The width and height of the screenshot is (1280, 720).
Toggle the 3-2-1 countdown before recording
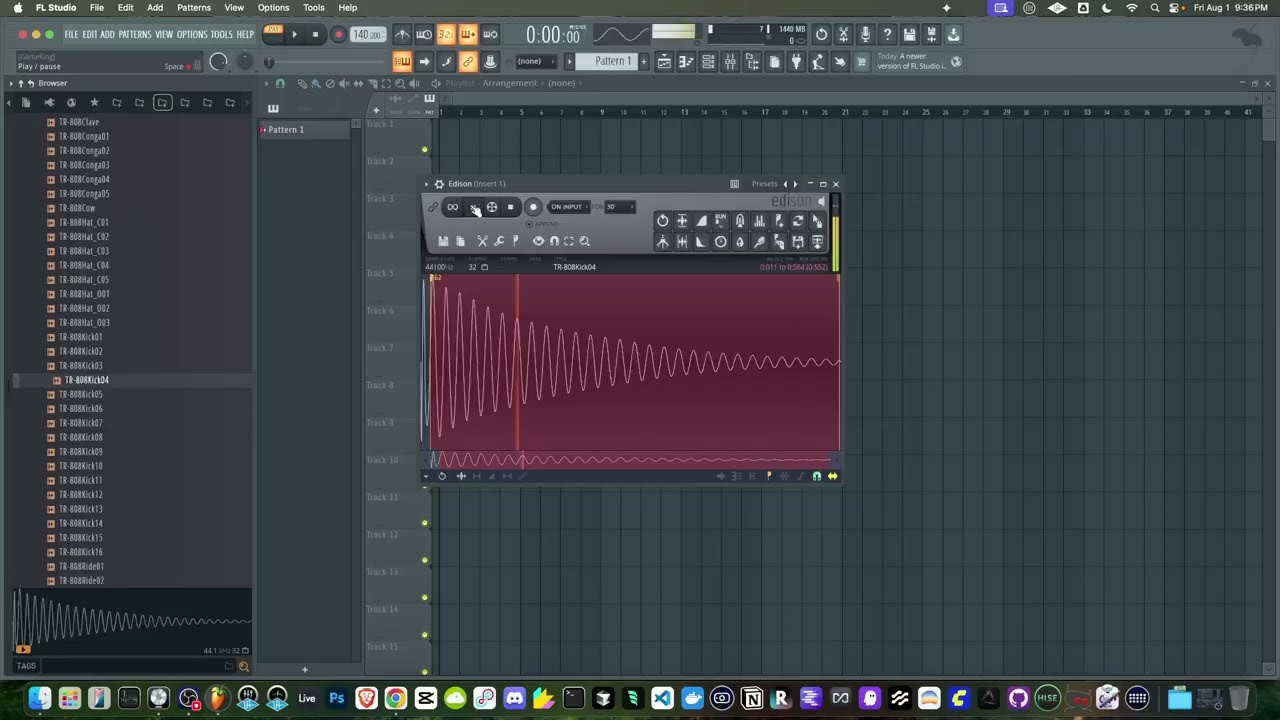[x=445, y=34]
